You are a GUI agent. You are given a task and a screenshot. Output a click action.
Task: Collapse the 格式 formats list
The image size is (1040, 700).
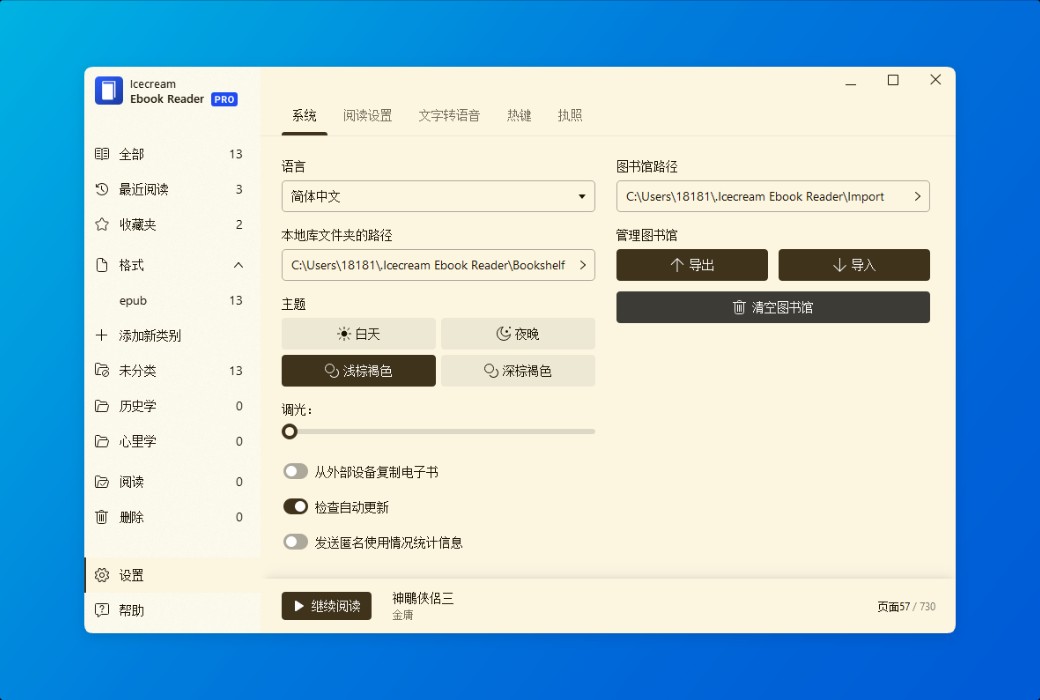238,265
